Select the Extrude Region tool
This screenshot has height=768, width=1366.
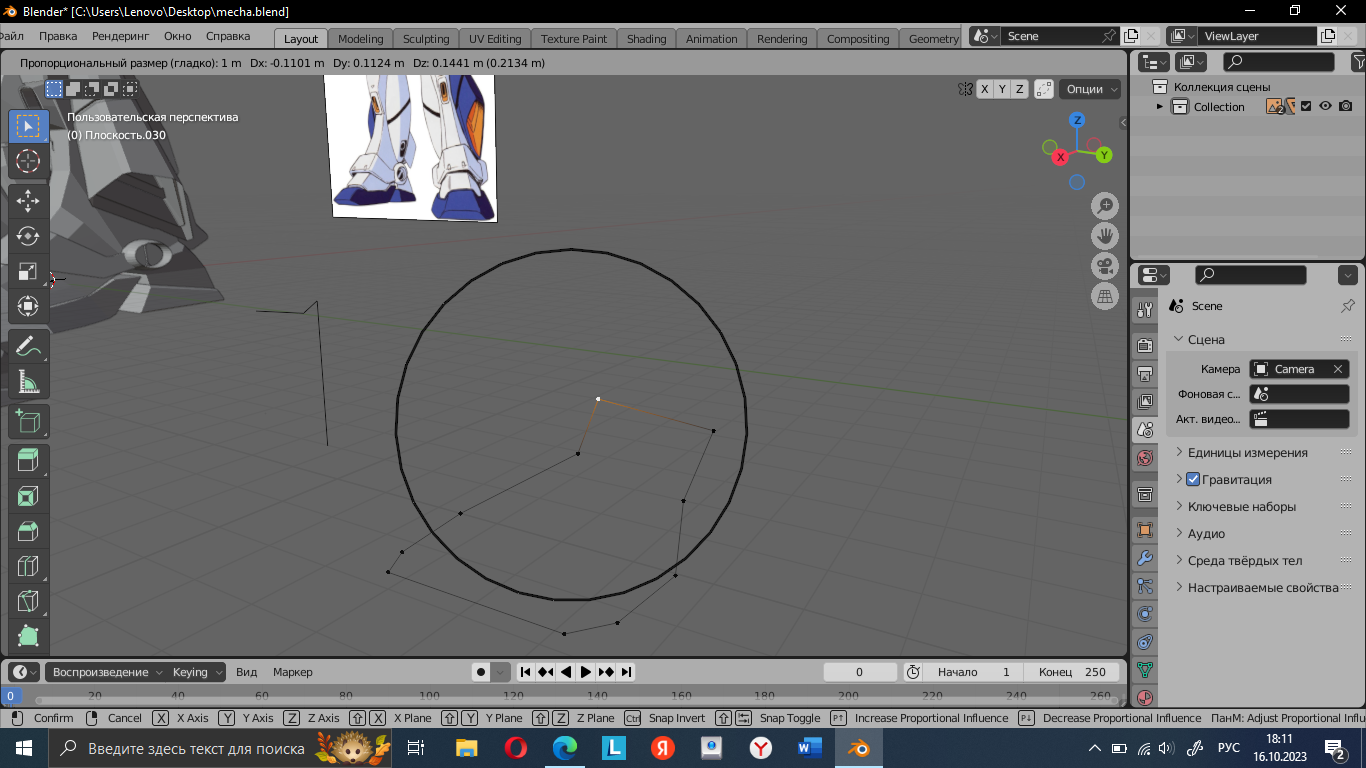click(x=28, y=461)
